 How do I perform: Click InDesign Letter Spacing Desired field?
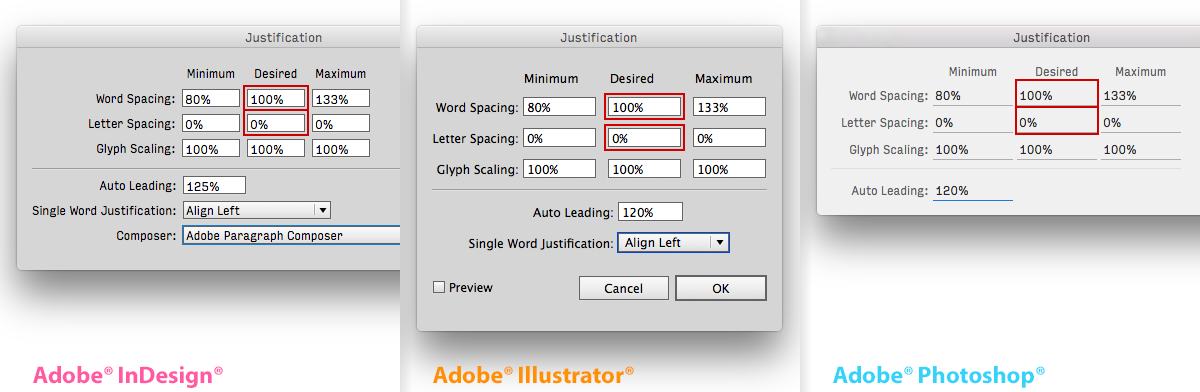click(276, 124)
